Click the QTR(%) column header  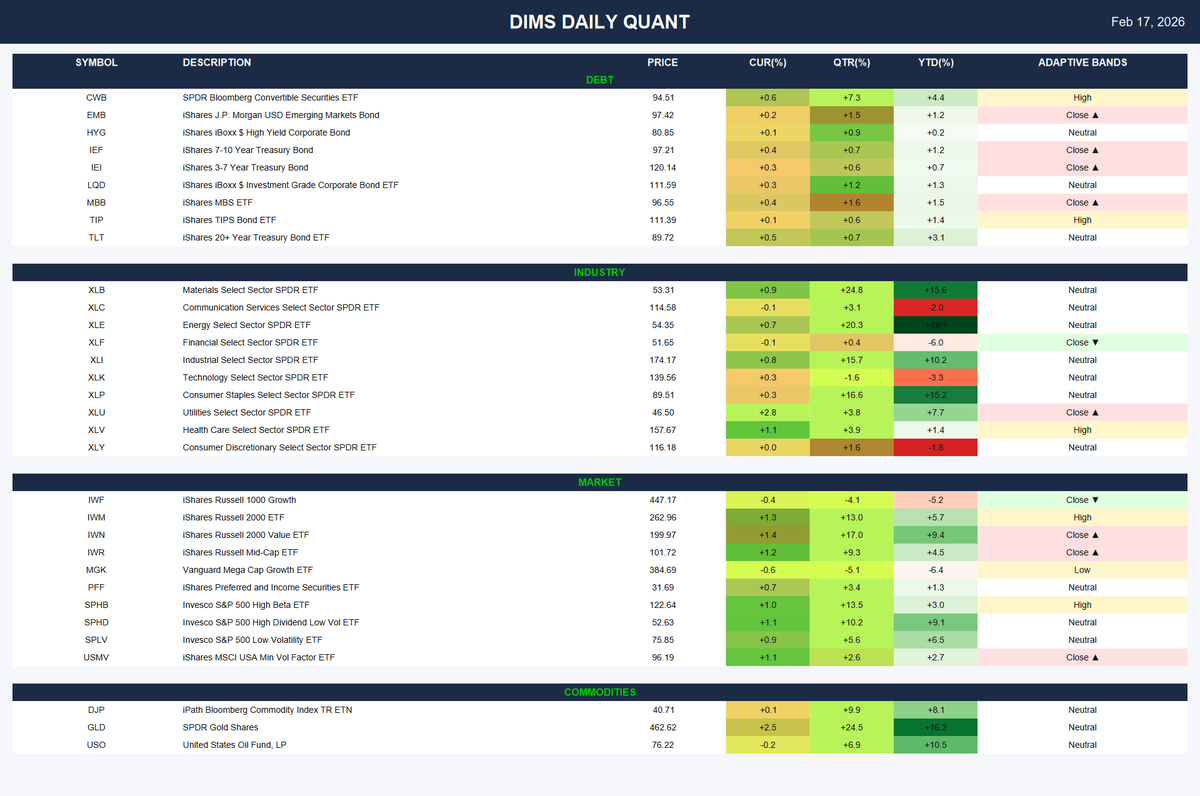[852, 62]
